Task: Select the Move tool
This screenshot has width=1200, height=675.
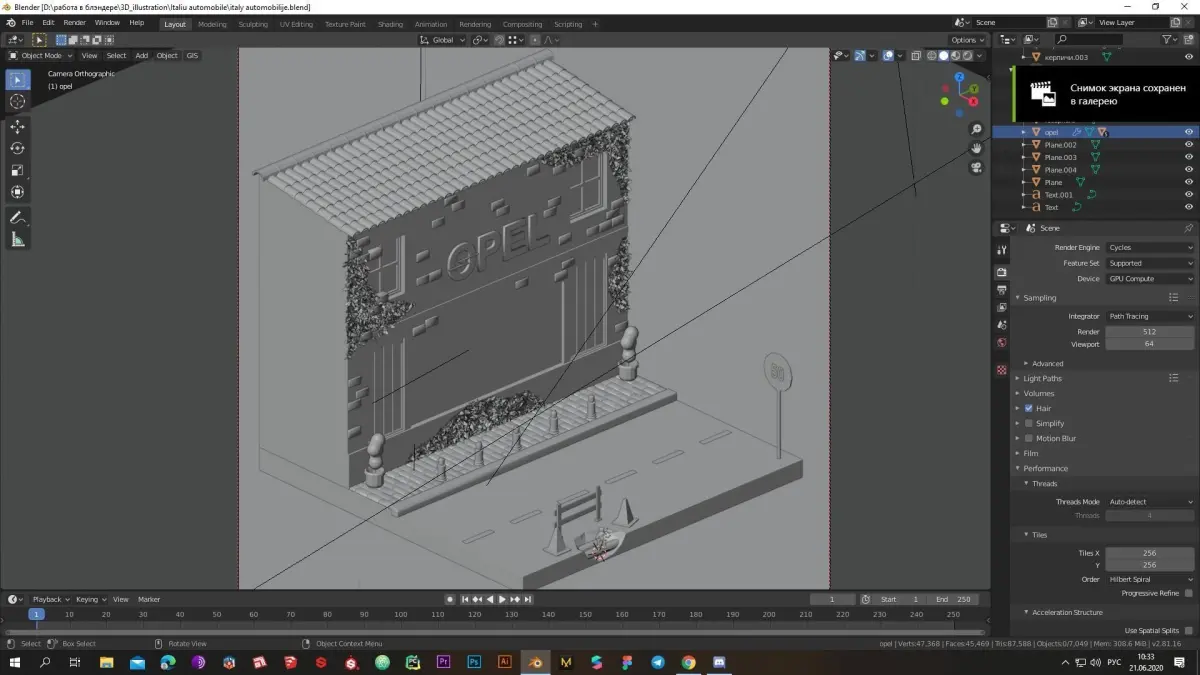Action: click(17, 127)
